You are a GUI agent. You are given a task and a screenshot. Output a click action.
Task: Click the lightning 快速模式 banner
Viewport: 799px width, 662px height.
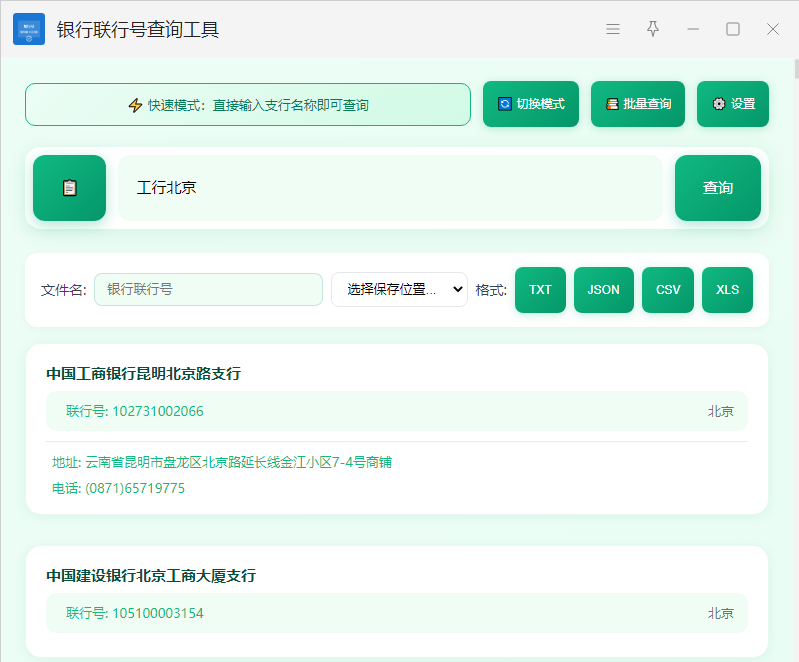click(248, 104)
